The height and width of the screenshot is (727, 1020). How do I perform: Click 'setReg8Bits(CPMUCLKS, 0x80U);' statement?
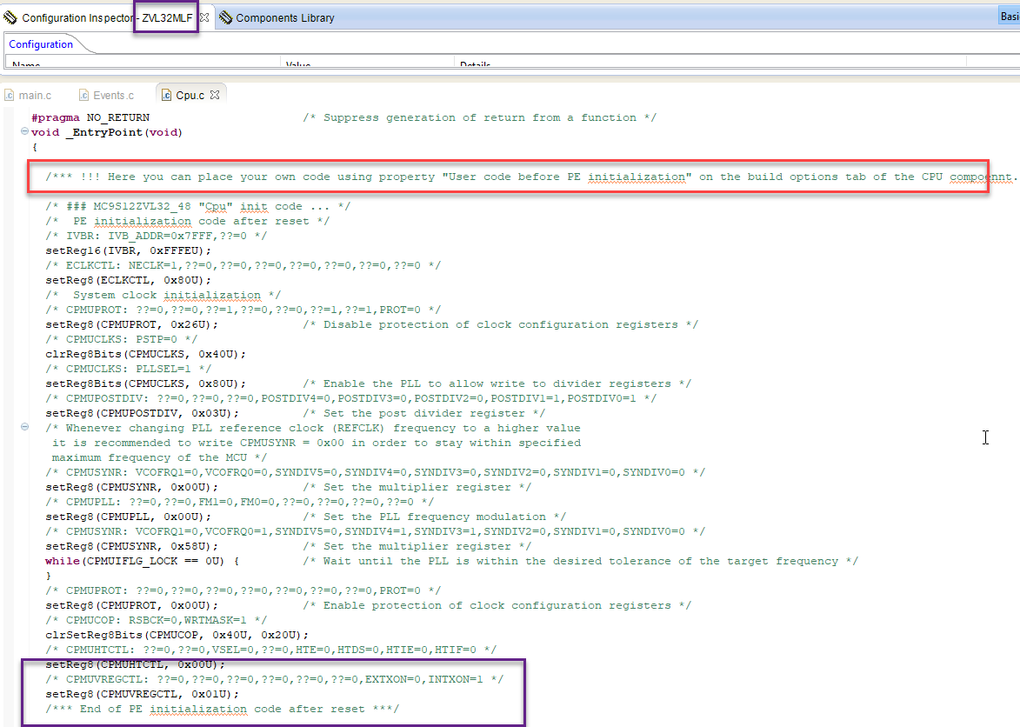pos(146,384)
